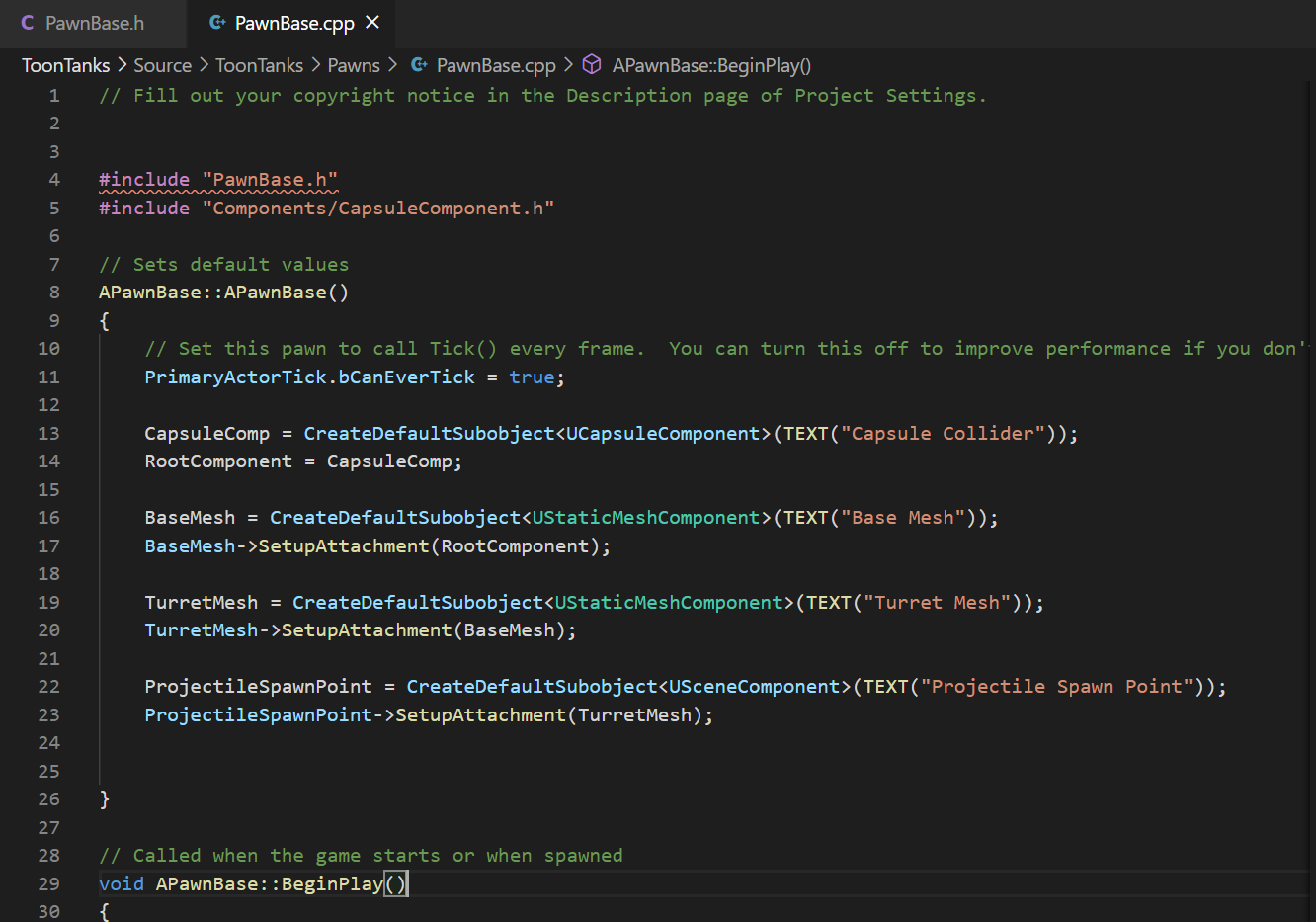Click the underlined #include "PawnBase.h" directive
This screenshot has height=922, width=1316.
217,179
